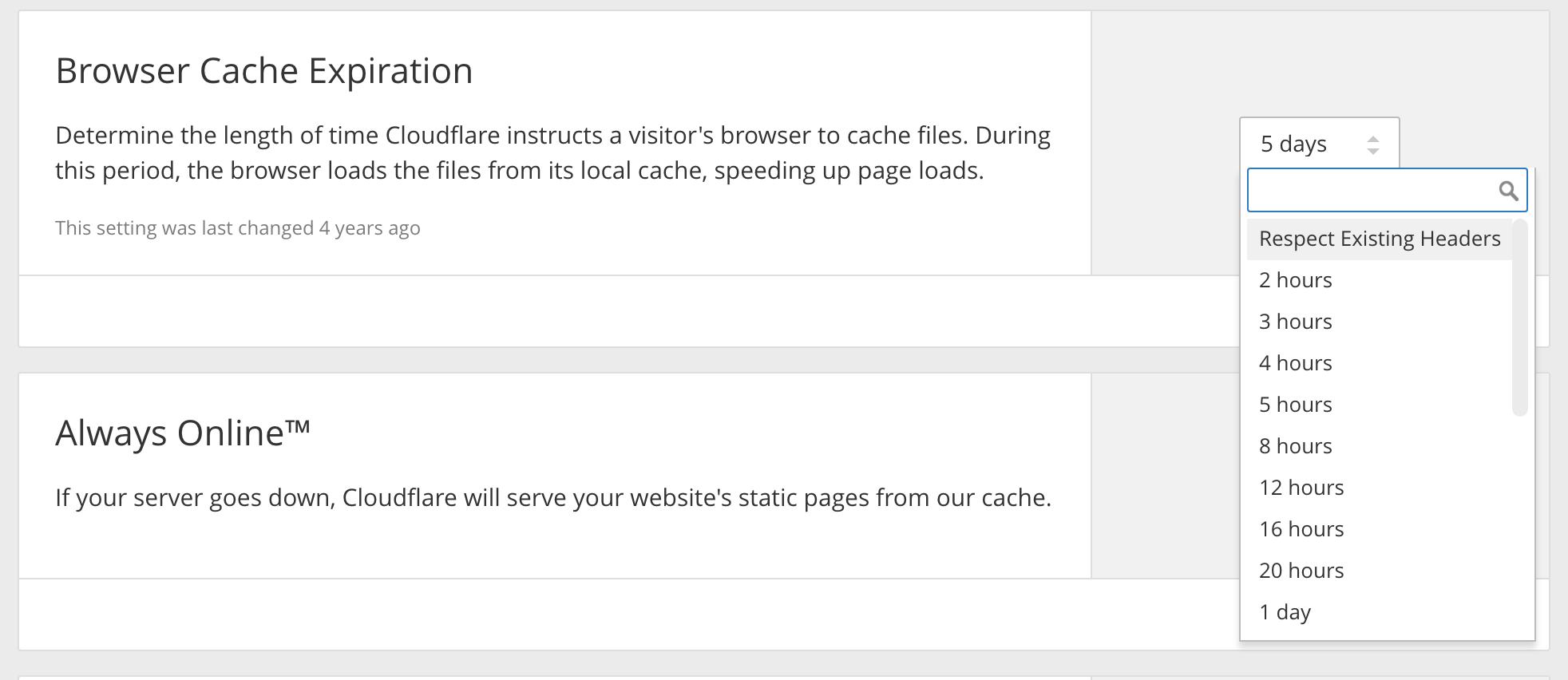Click the "Always Online™" heading
Image resolution: width=1568 pixels, height=680 pixels.
pyautogui.click(x=183, y=433)
